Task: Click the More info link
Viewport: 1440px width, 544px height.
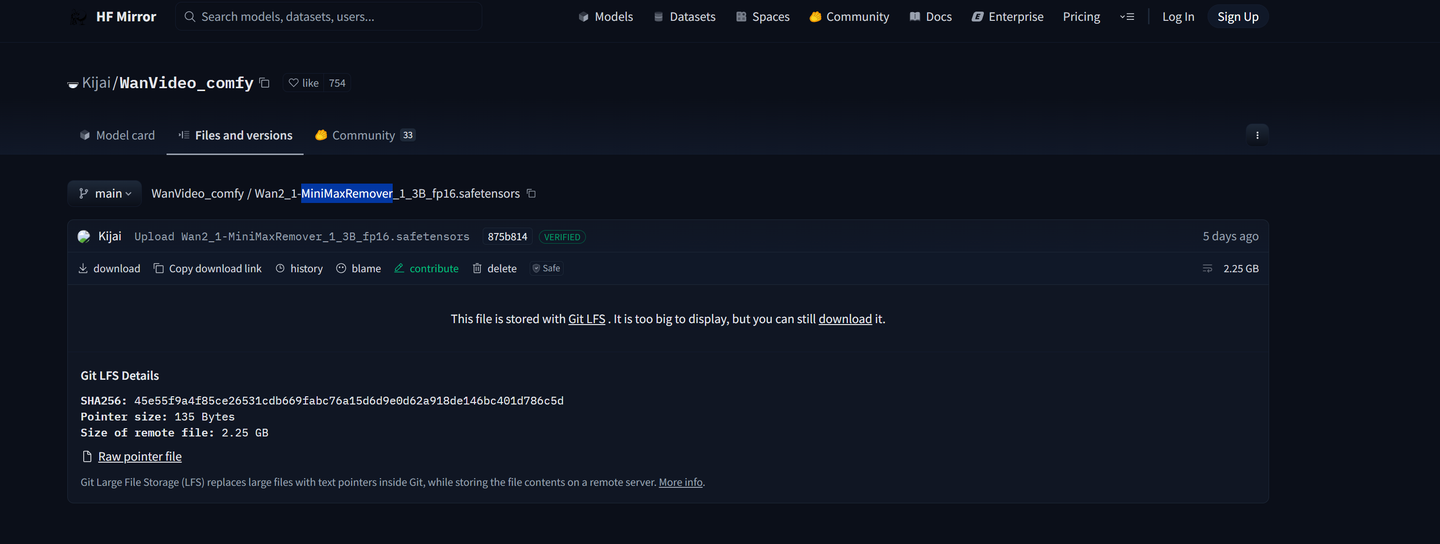Action: click(x=680, y=482)
